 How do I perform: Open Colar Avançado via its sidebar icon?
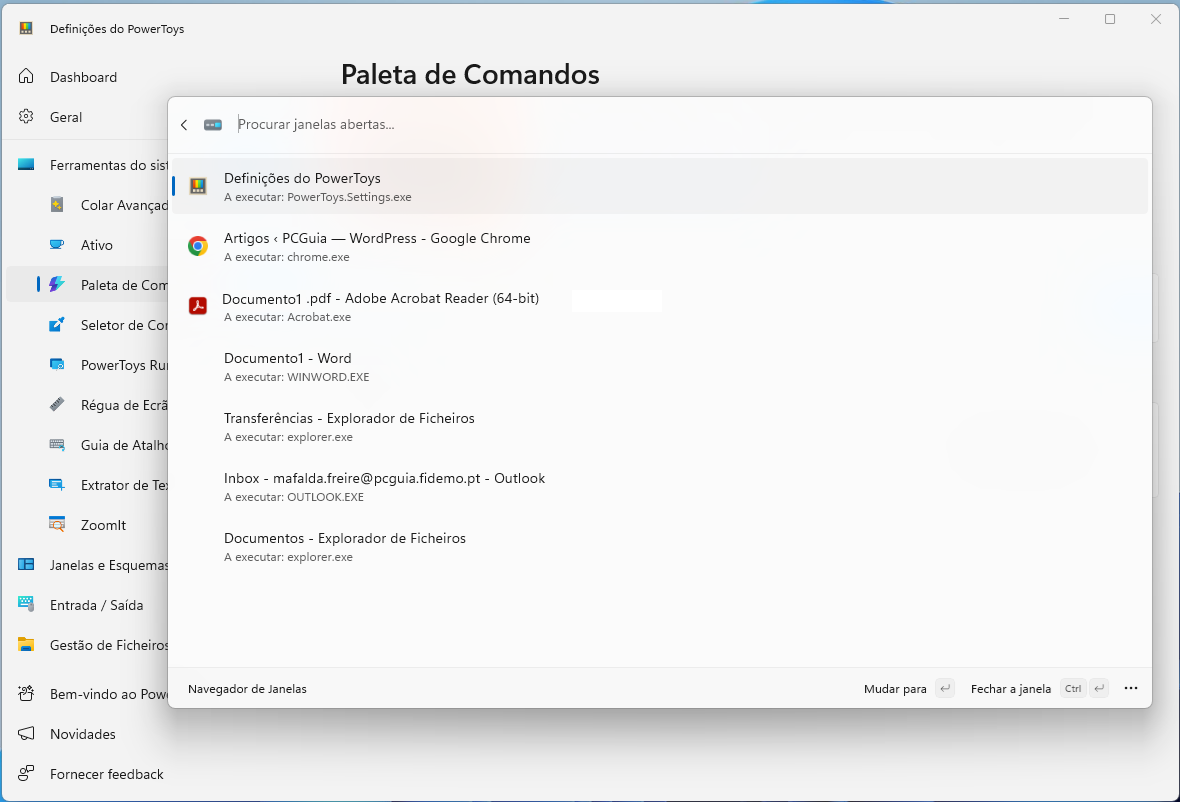[57, 205]
